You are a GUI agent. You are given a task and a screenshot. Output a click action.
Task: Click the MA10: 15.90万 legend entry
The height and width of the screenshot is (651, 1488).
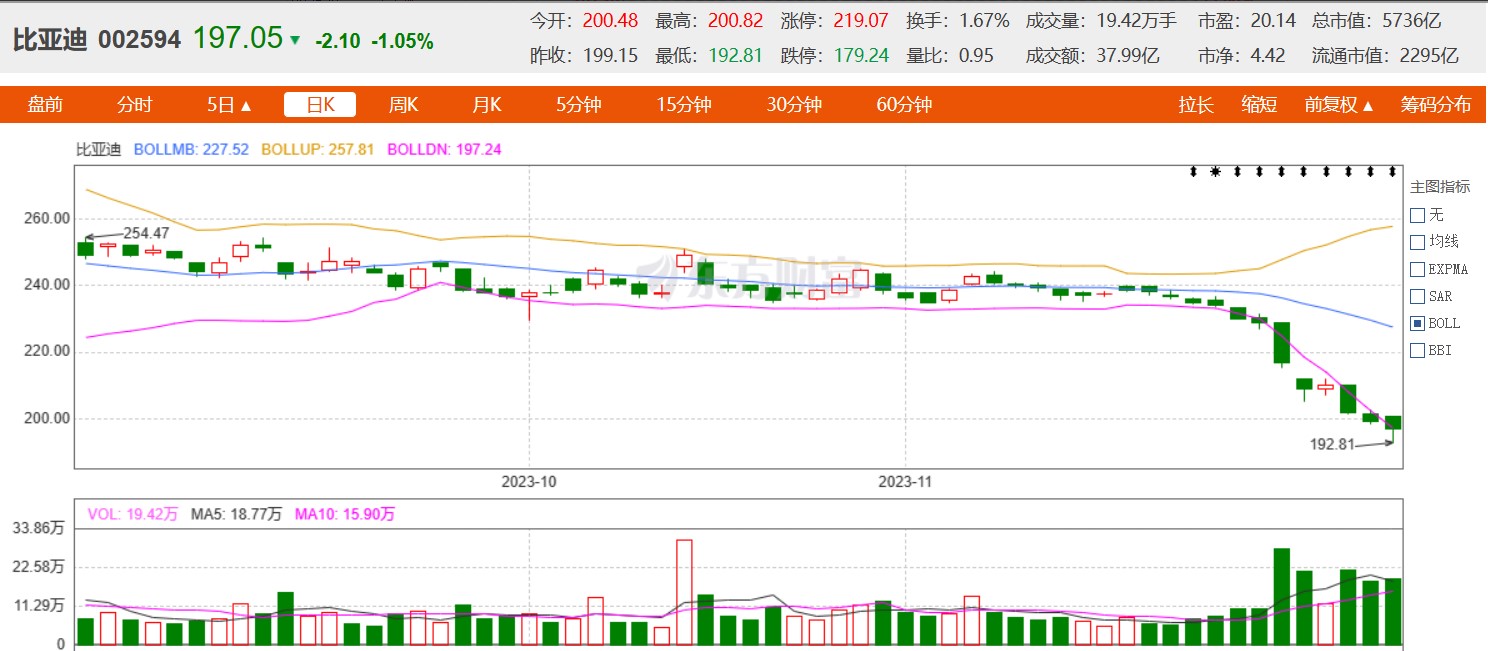(345, 514)
